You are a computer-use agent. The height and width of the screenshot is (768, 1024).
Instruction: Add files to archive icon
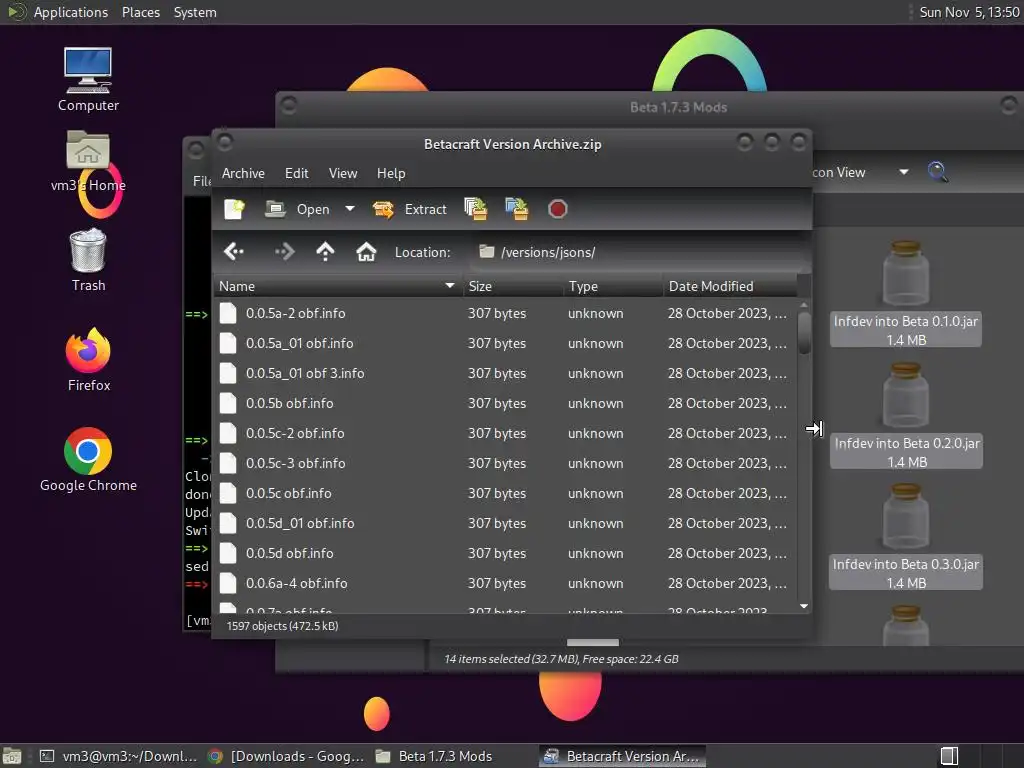pyautogui.click(x=476, y=209)
